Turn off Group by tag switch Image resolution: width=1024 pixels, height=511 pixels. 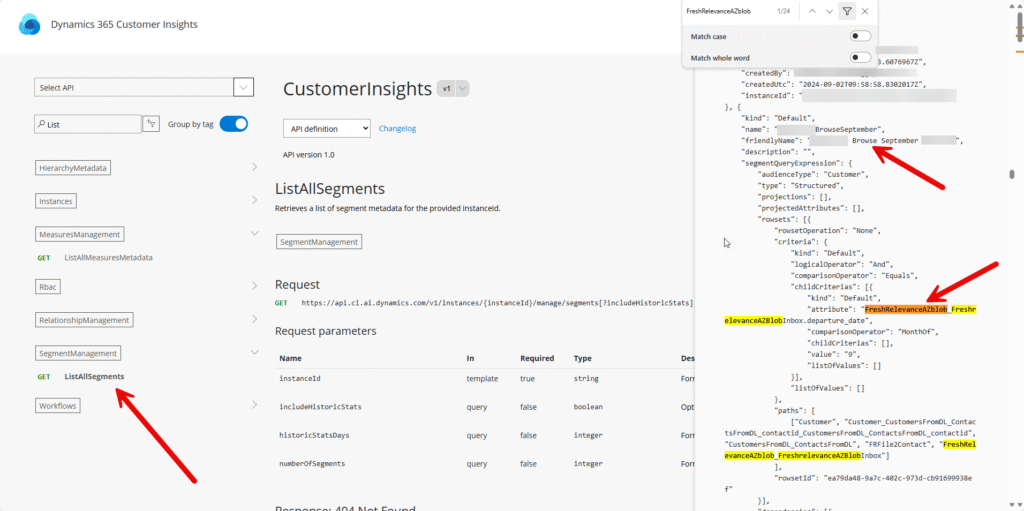pyautogui.click(x=234, y=124)
